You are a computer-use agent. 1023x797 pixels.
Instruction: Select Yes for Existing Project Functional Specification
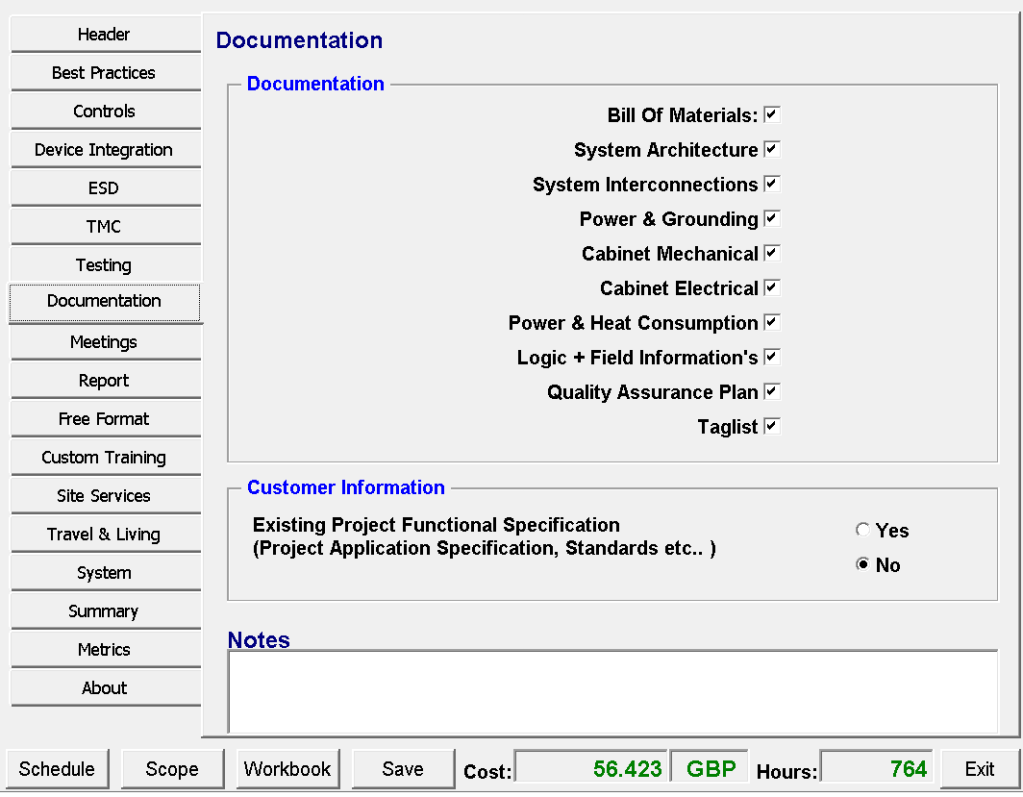(863, 531)
